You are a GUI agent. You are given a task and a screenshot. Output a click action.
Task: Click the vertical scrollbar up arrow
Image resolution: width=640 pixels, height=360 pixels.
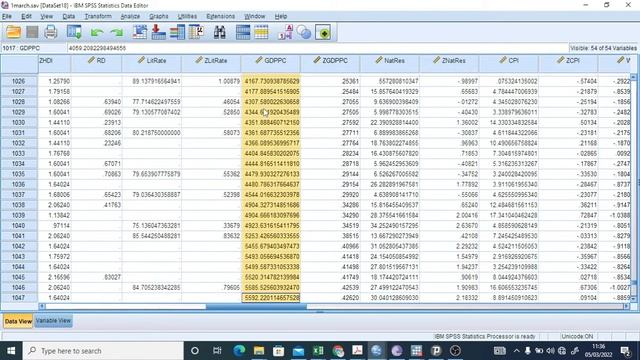(633, 77)
